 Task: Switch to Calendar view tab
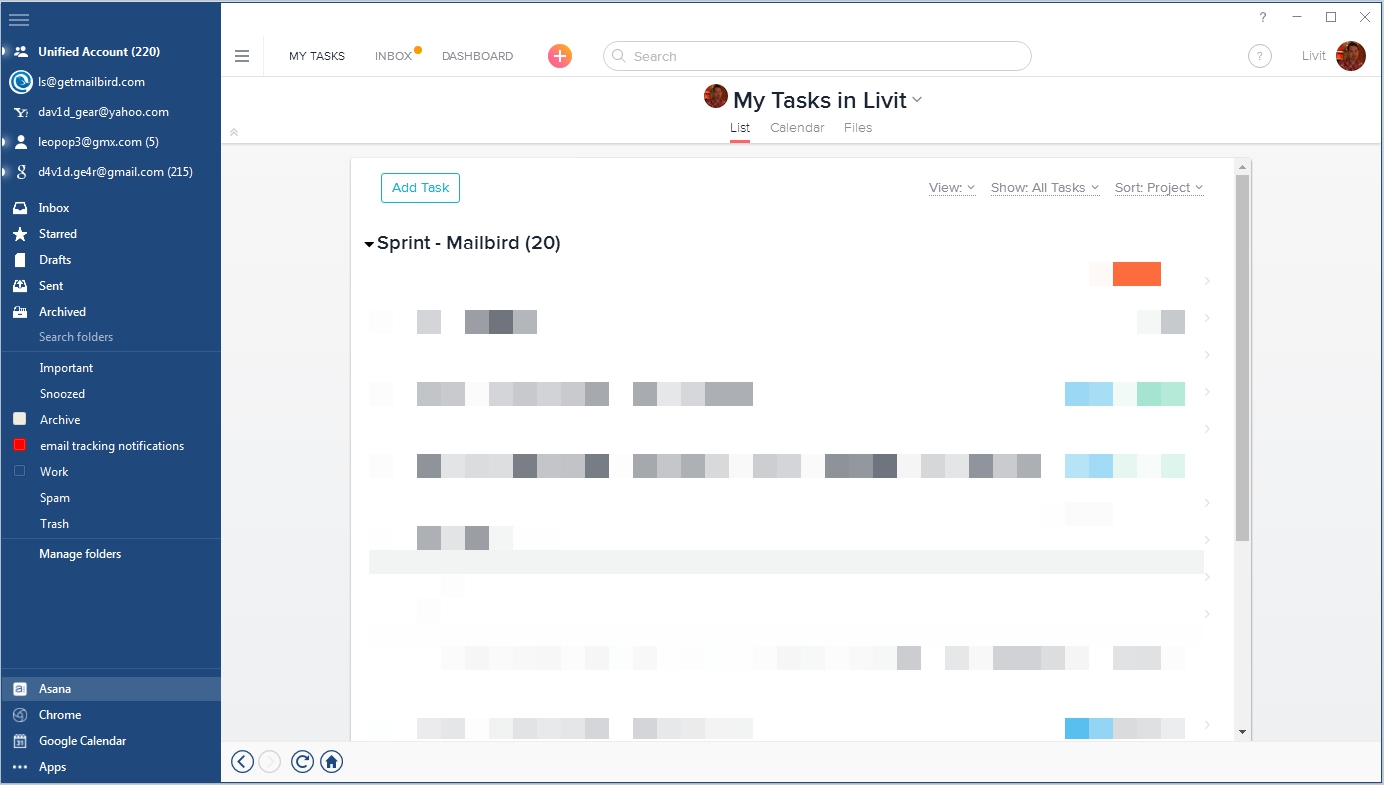tap(797, 128)
